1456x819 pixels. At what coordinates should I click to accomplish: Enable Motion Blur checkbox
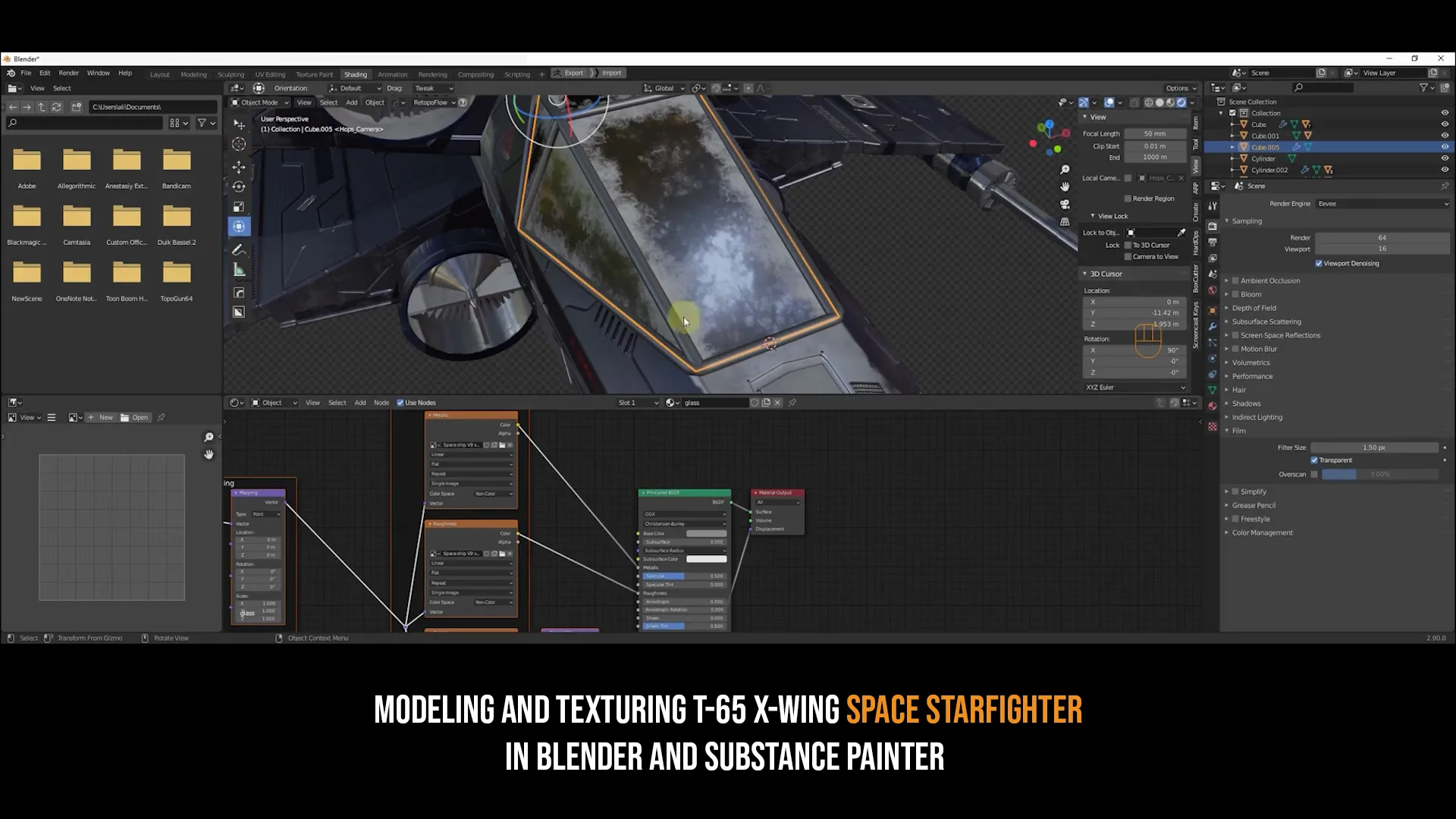(1235, 349)
